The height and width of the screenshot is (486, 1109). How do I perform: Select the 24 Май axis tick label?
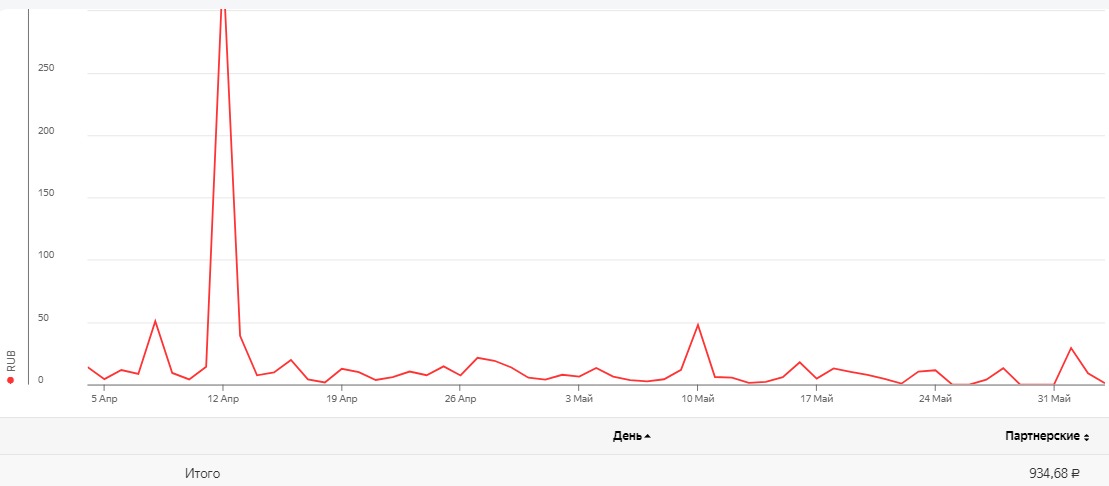[x=936, y=399]
